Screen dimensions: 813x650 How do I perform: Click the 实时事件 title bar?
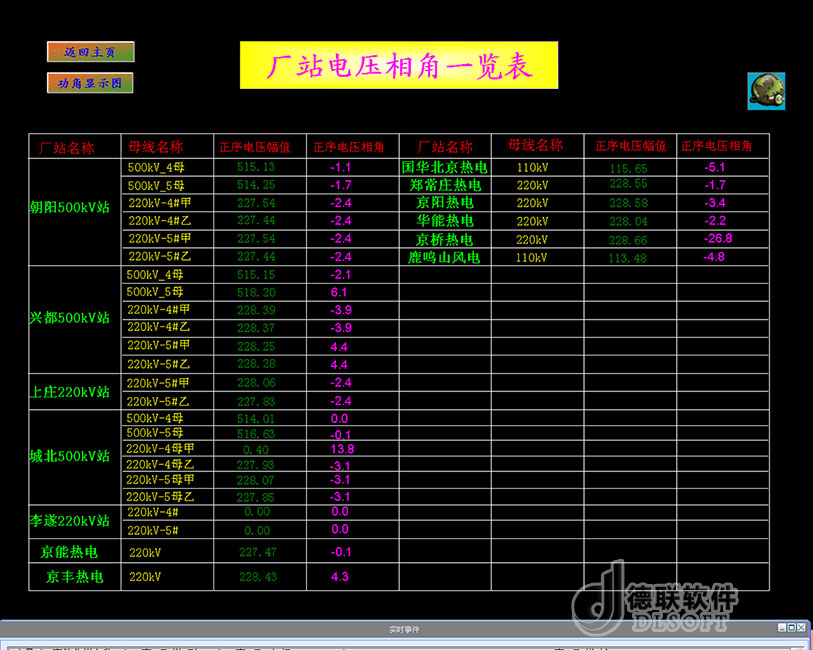[400, 629]
